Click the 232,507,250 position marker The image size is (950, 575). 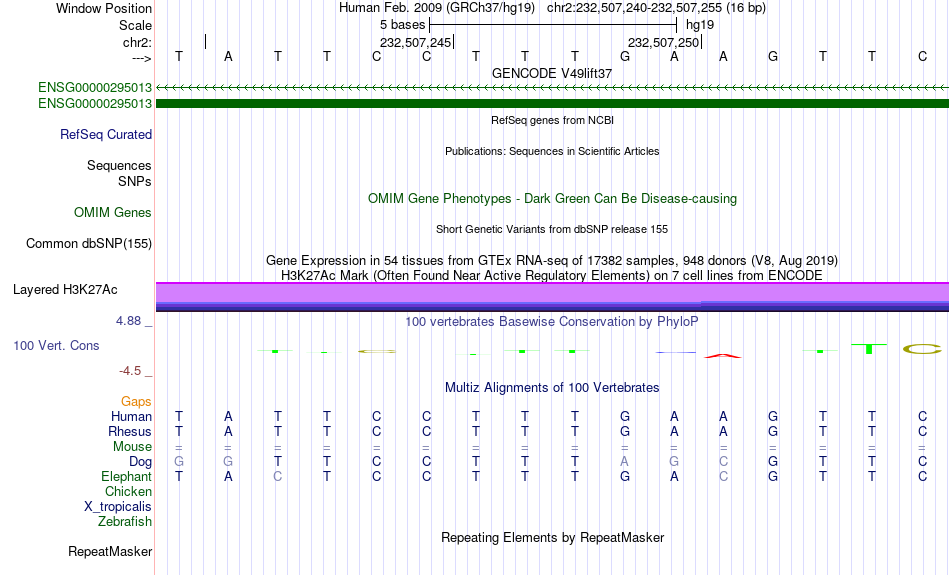coord(663,42)
